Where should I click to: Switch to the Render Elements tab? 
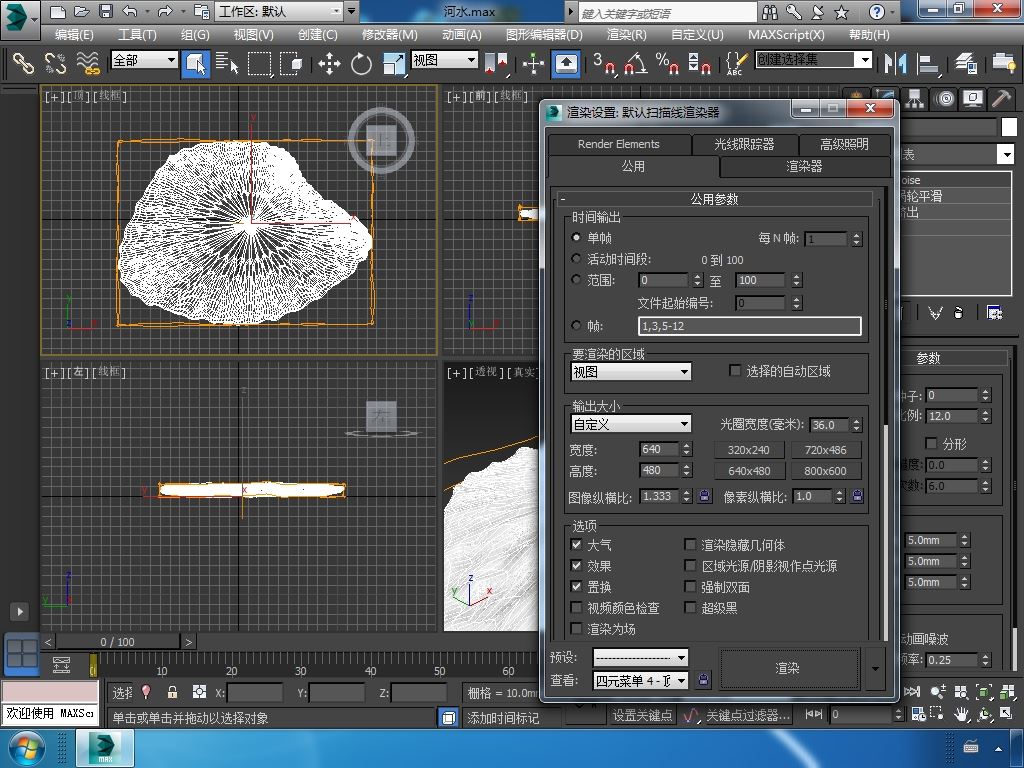pyautogui.click(x=618, y=144)
